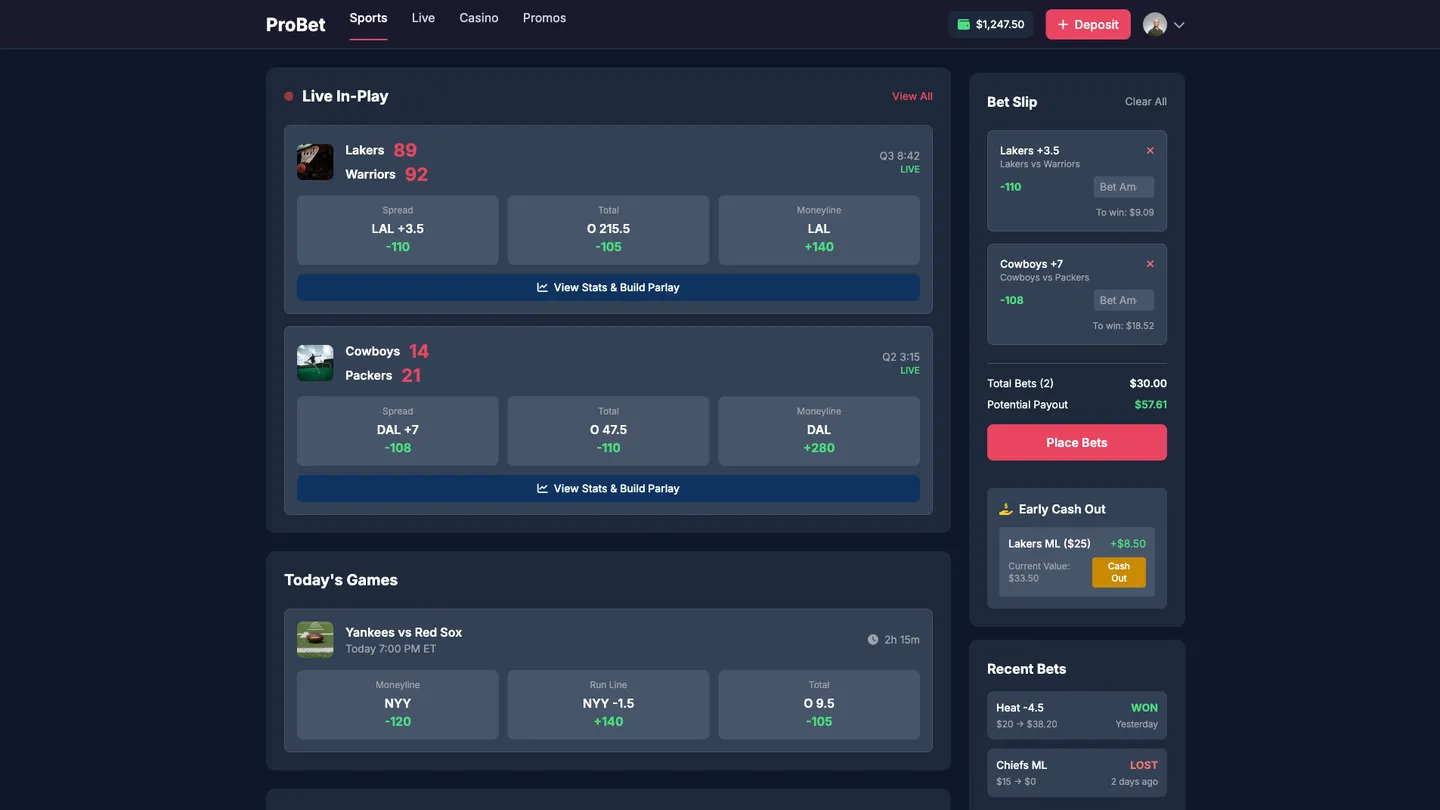
Task: Click the Lakers vs Warriors game thumbnail
Action: pyautogui.click(x=315, y=162)
